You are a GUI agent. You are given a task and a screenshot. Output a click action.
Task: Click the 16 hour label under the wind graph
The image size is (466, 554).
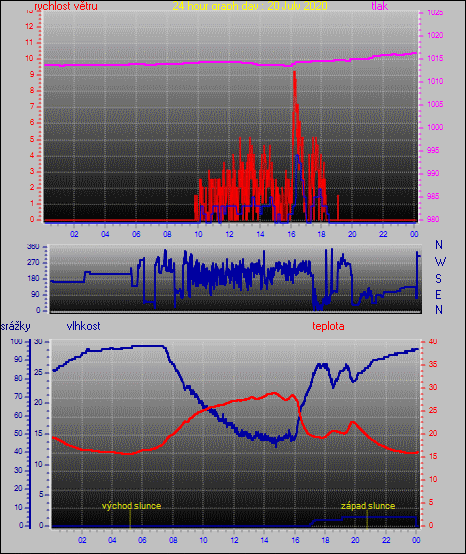[x=291, y=234]
